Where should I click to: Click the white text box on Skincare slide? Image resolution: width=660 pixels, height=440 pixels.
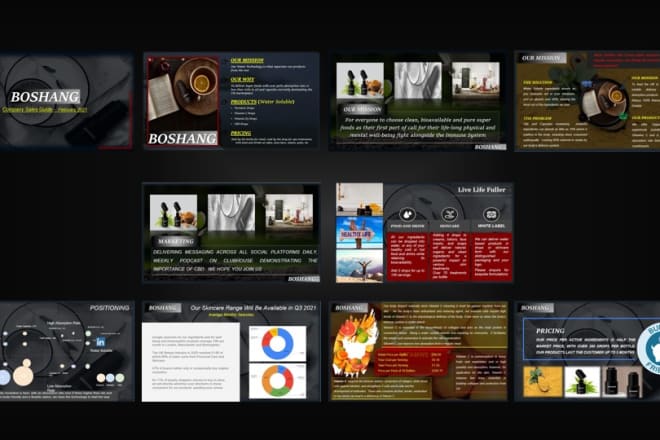[x=191, y=362]
